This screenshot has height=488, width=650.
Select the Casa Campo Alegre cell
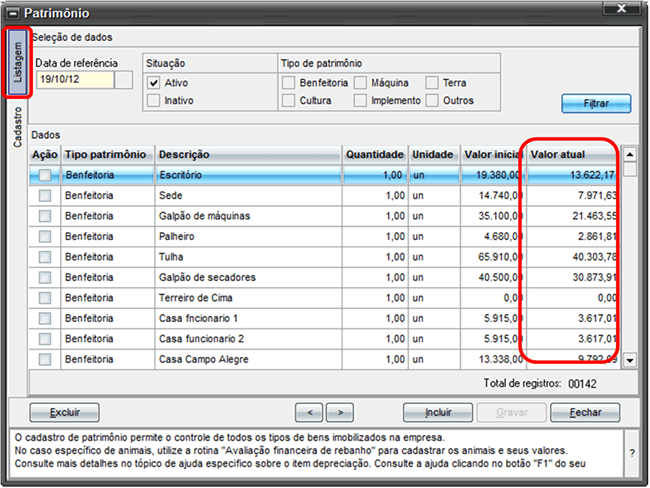(x=249, y=359)
